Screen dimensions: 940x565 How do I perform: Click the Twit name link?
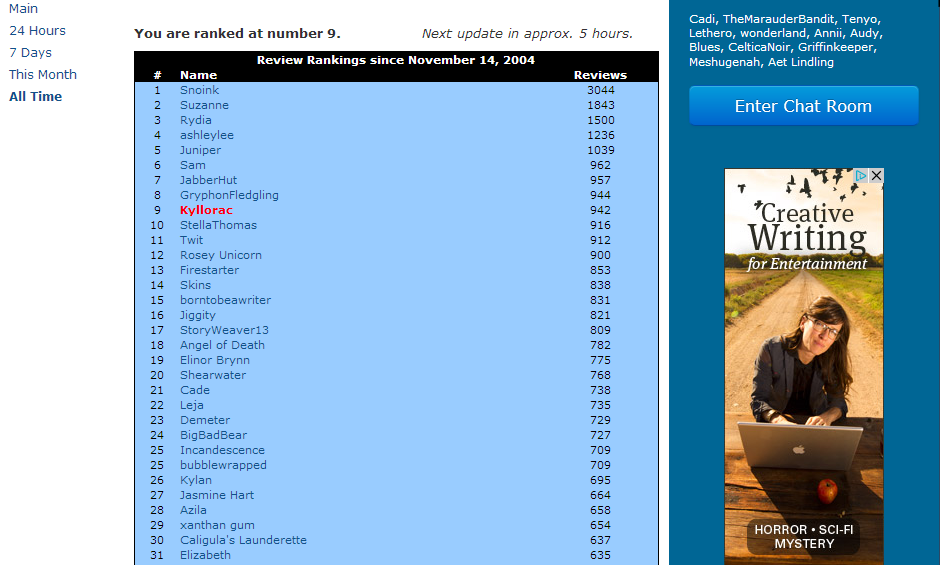[x=191, y=240]
